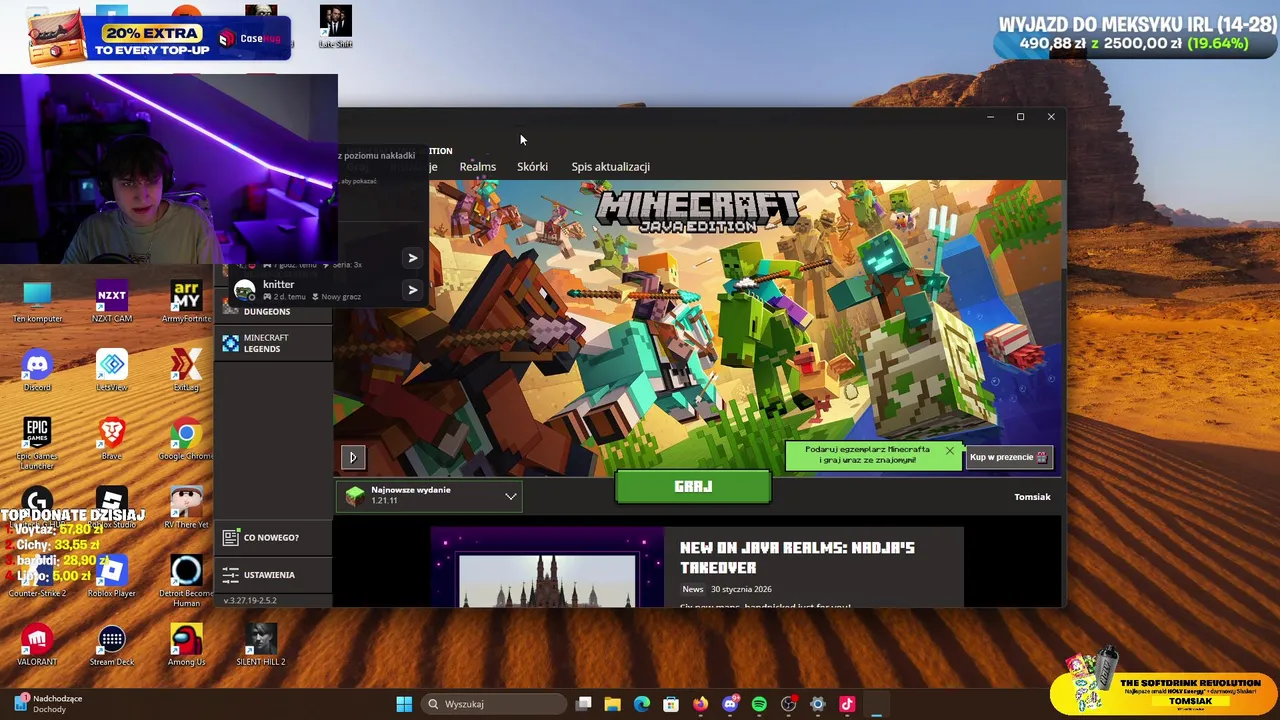Image resolution: width=1280 pixels, height=720 pixels.
Task: Open Spotify from taskbar
Action: point(759,704)
